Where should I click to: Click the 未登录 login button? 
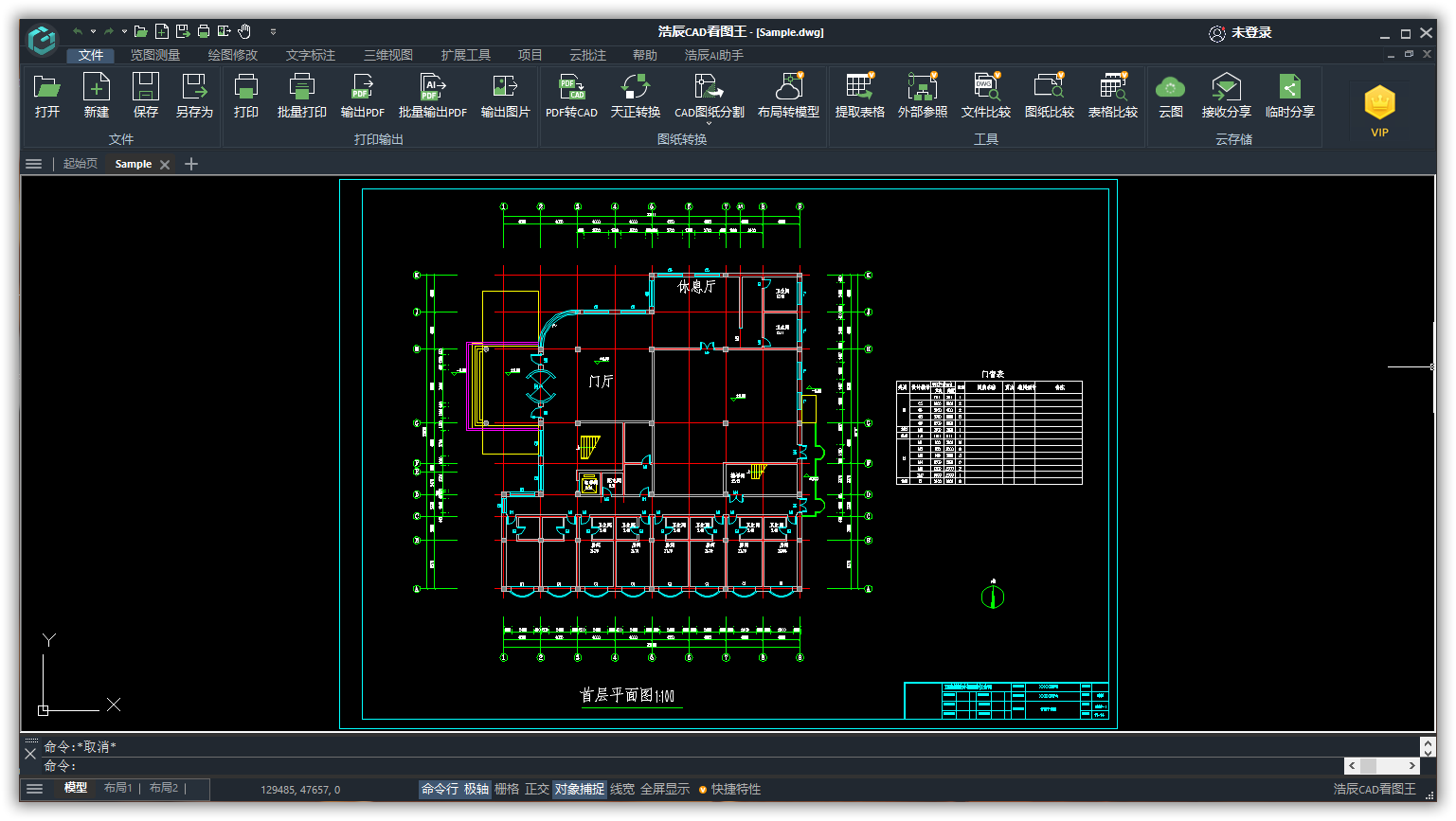(x=1240, y=32)
